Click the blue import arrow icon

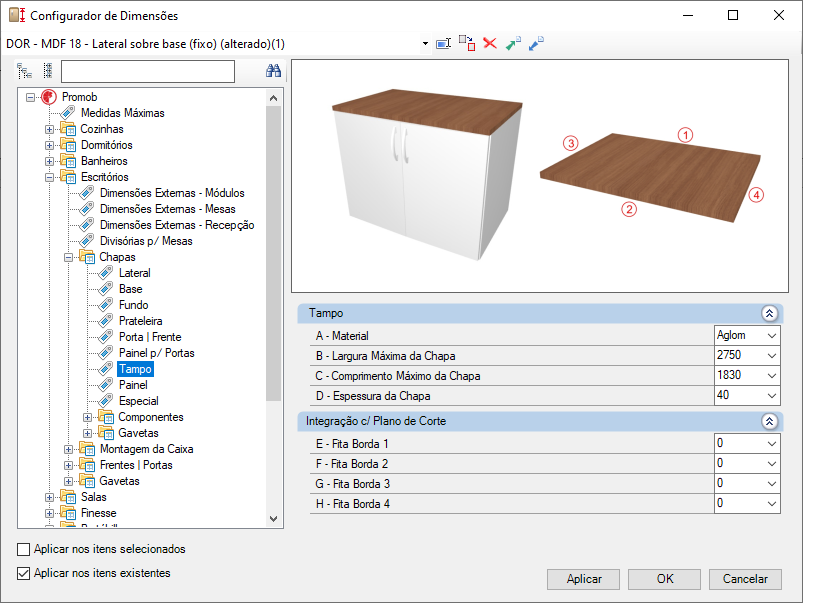tap(536, 43)
